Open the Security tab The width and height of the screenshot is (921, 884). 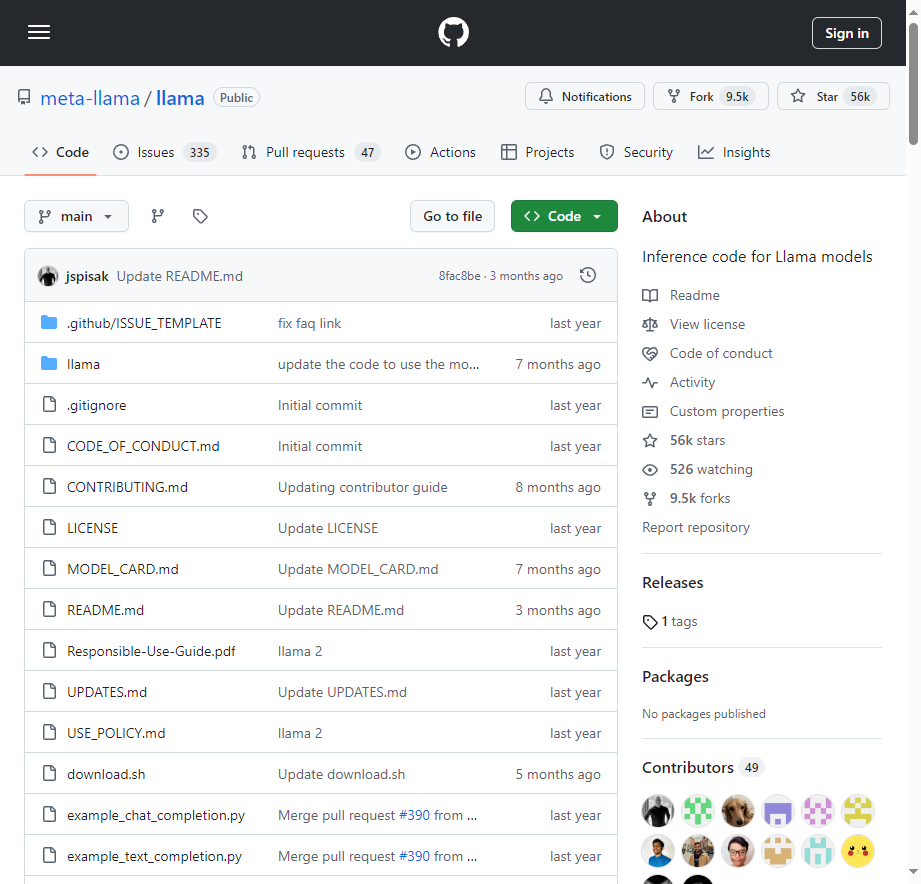coord(636,152)
